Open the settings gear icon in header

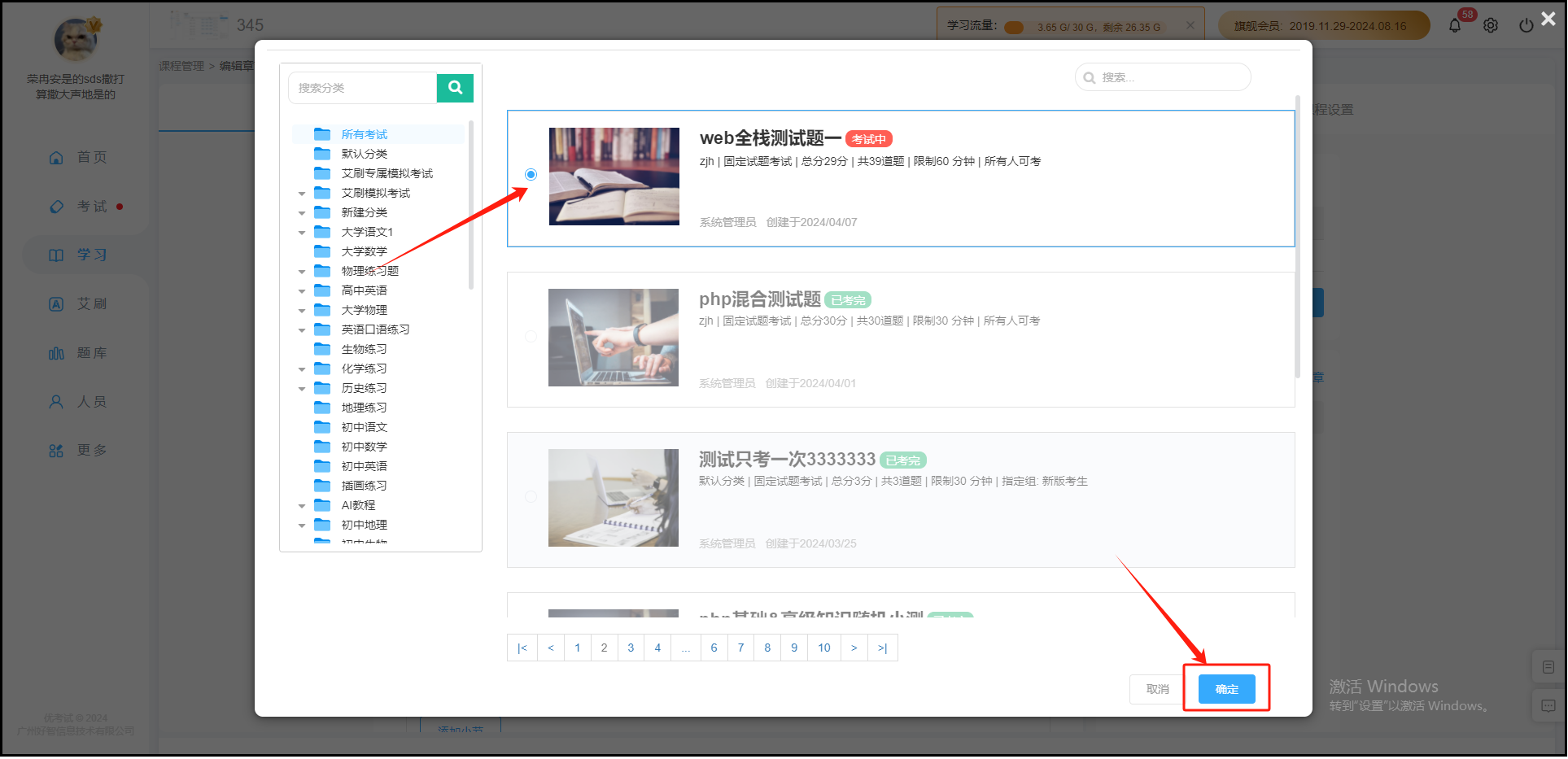(1491, 25)
